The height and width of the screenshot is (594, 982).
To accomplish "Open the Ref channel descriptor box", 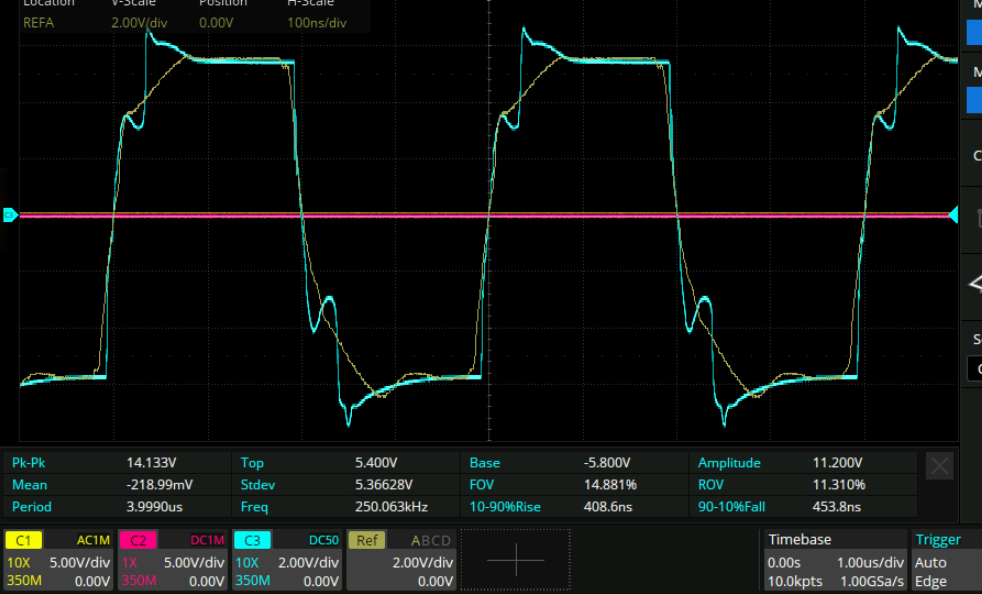I will click(402, 560).
